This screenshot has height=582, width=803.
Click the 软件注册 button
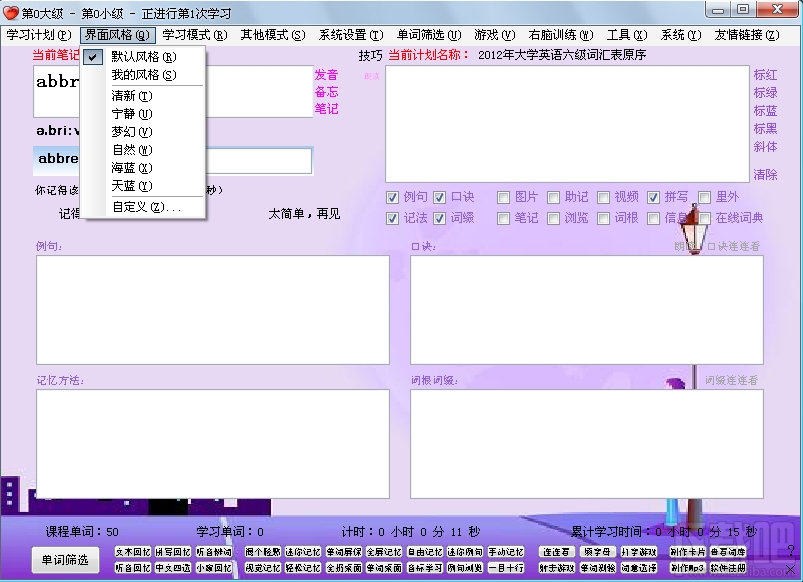point(728,568)
